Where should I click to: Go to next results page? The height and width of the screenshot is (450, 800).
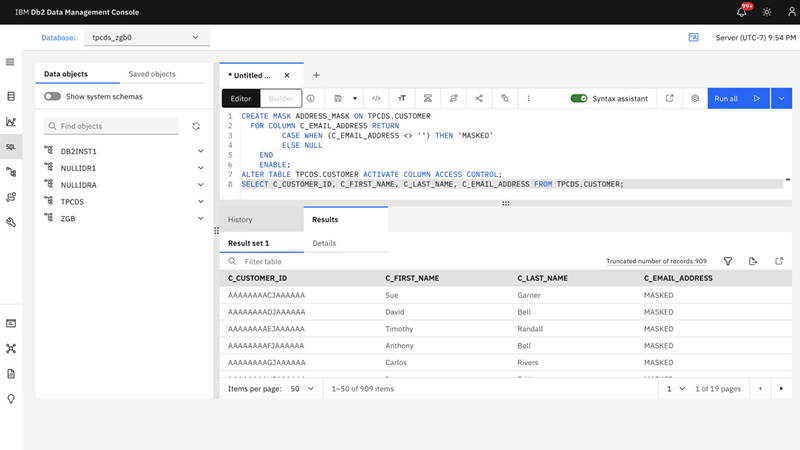[781, 388]
